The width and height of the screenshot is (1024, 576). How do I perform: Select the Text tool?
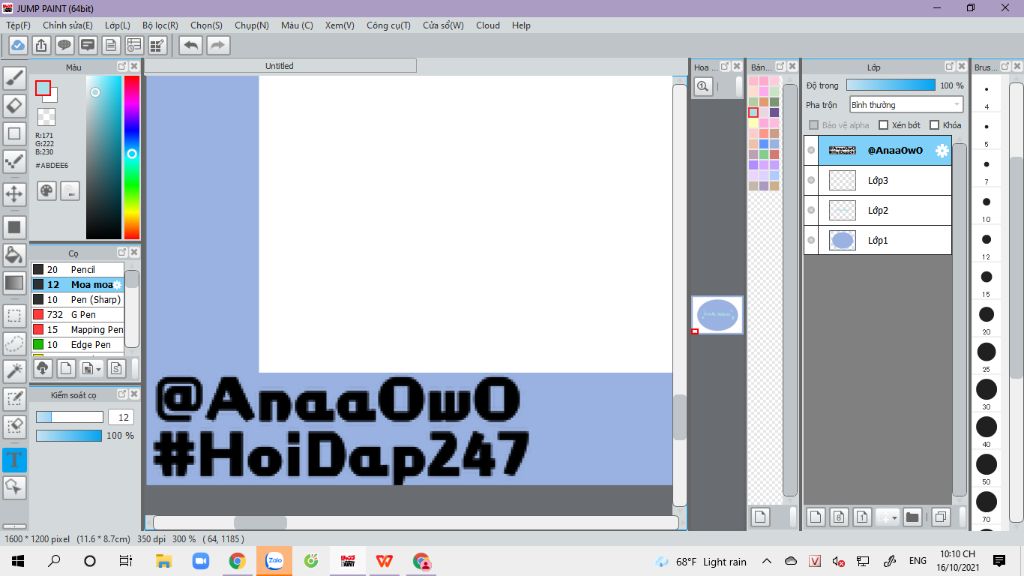tap(14, 460)
